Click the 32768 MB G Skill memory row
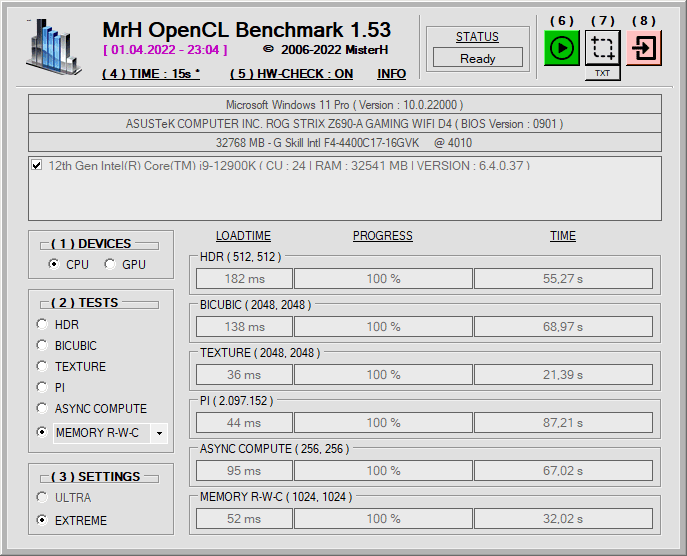 pos(345,143)
